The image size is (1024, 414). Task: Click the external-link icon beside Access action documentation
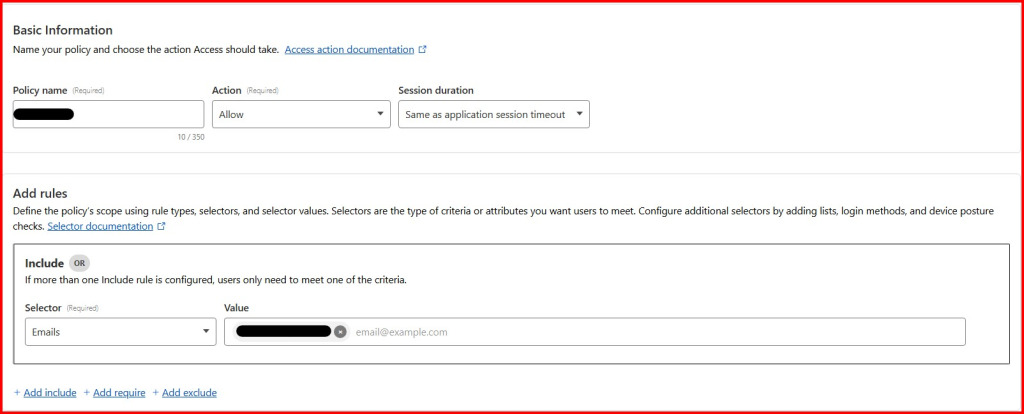pos(423,49)
